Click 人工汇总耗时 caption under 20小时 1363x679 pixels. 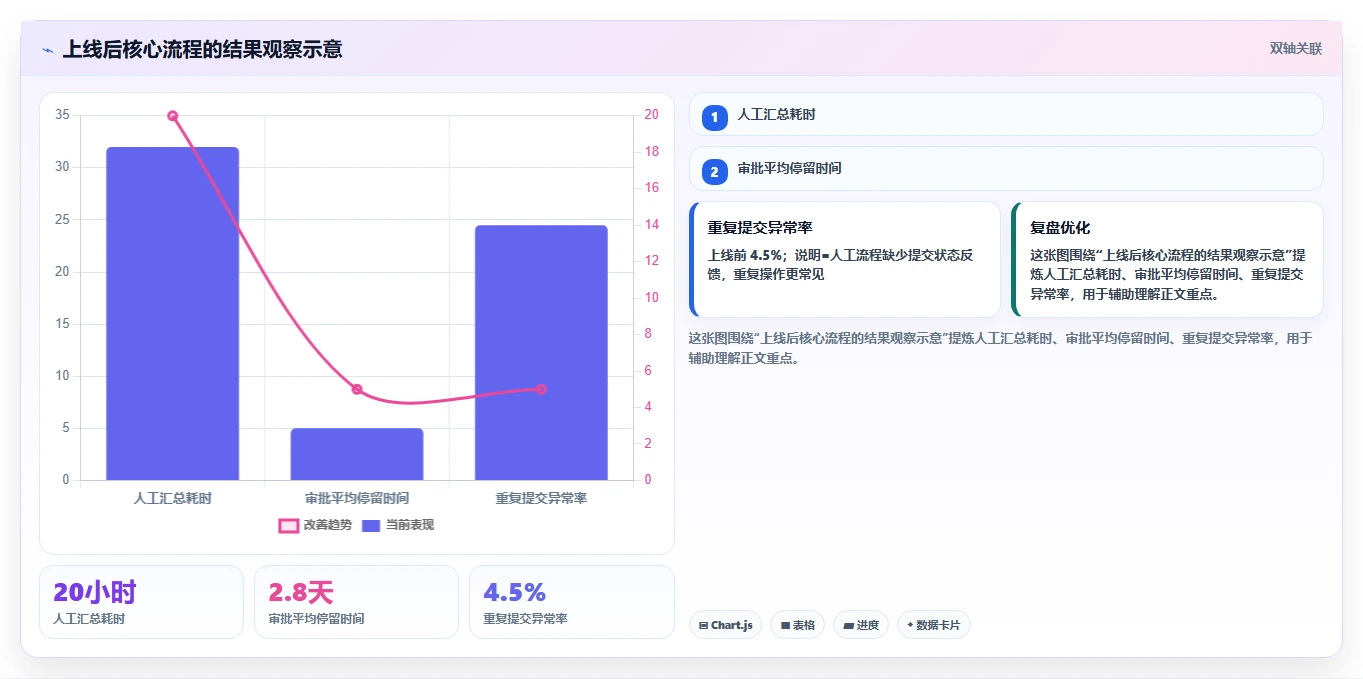coord(89,619)
